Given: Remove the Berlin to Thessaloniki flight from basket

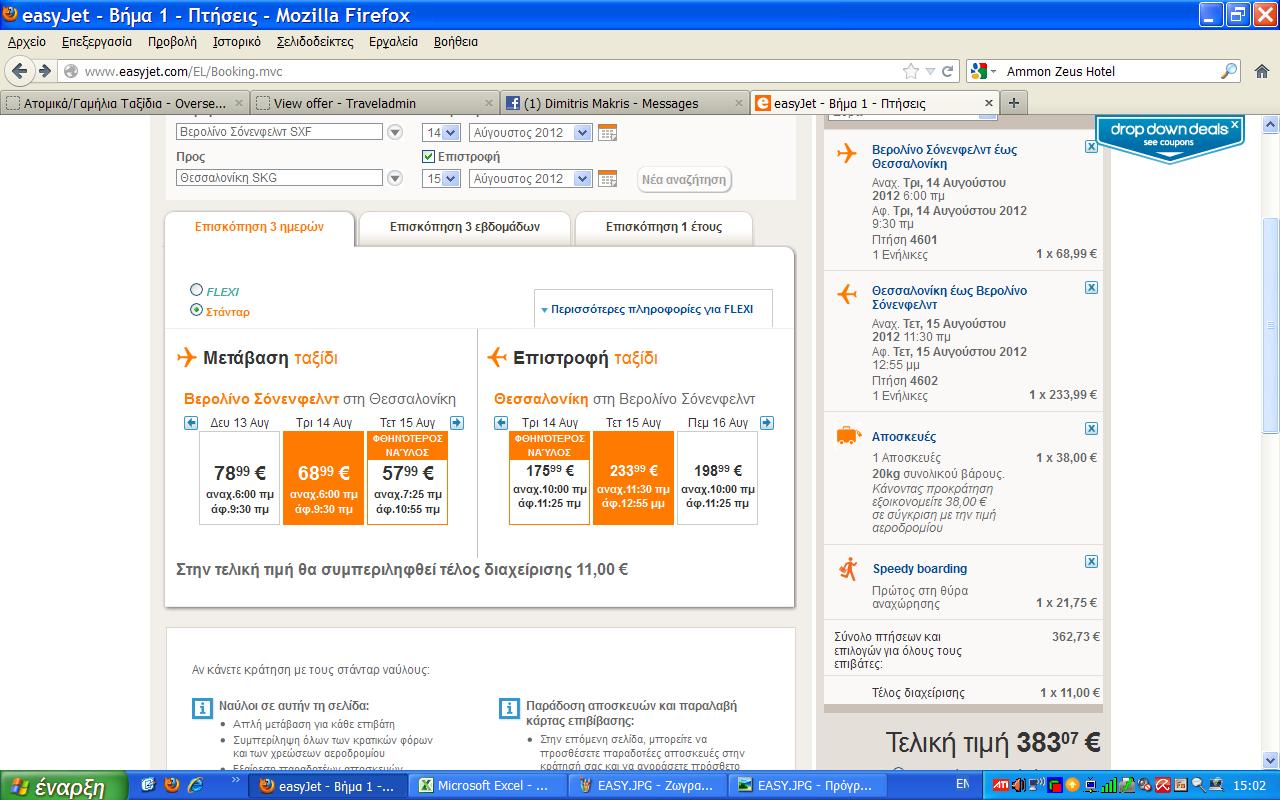Looking at the screenshot, I should (1091, 146).
